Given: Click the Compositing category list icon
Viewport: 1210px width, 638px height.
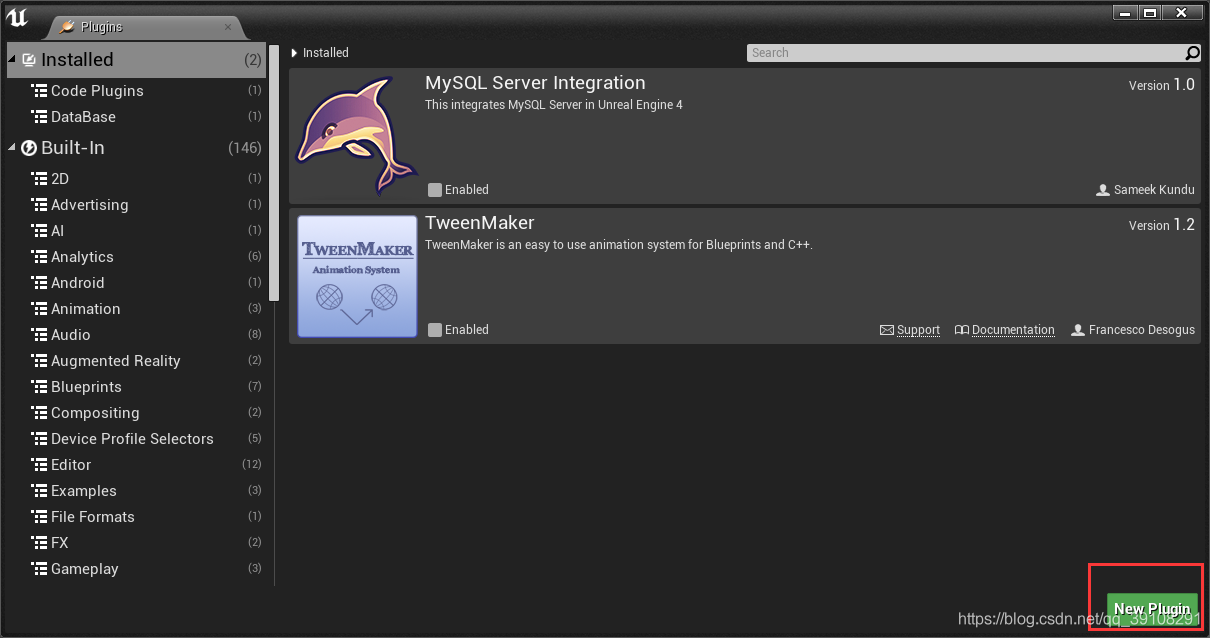Looking at the screenshot, I should [39, 413].
